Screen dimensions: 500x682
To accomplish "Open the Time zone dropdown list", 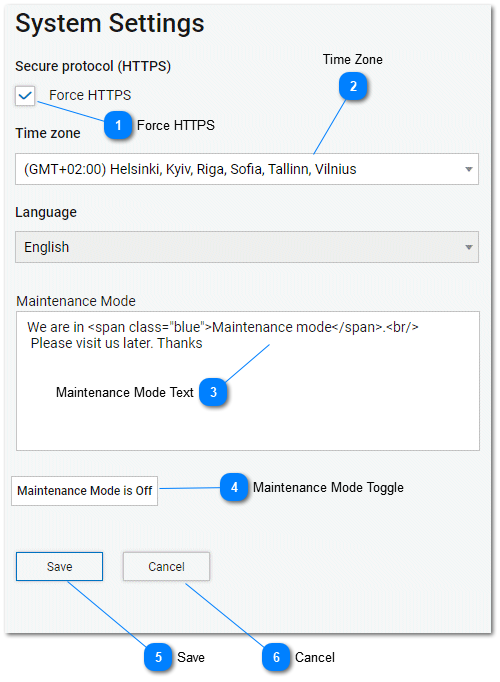I will click(247, 169).
